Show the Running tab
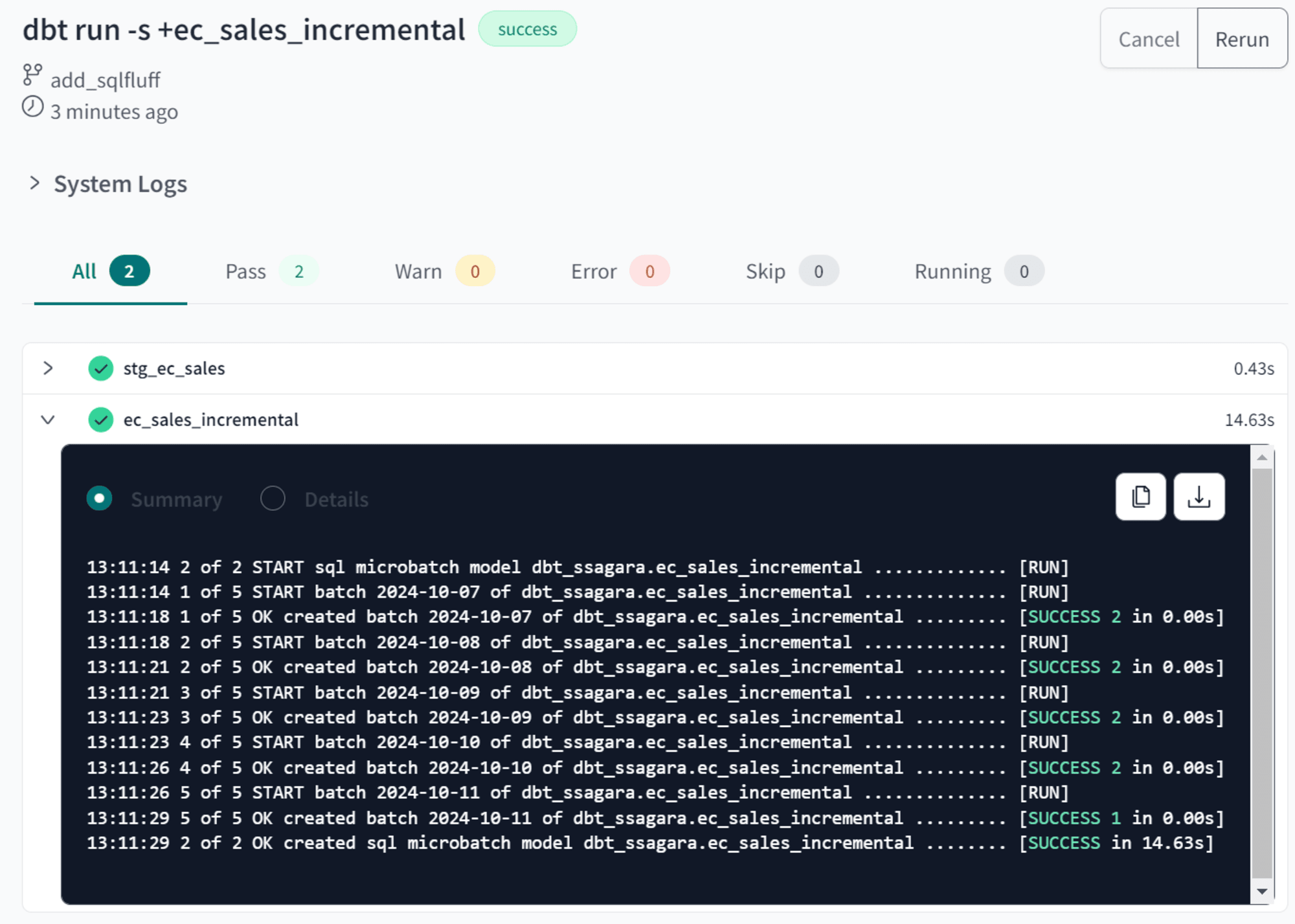 [x=979, y=271]
